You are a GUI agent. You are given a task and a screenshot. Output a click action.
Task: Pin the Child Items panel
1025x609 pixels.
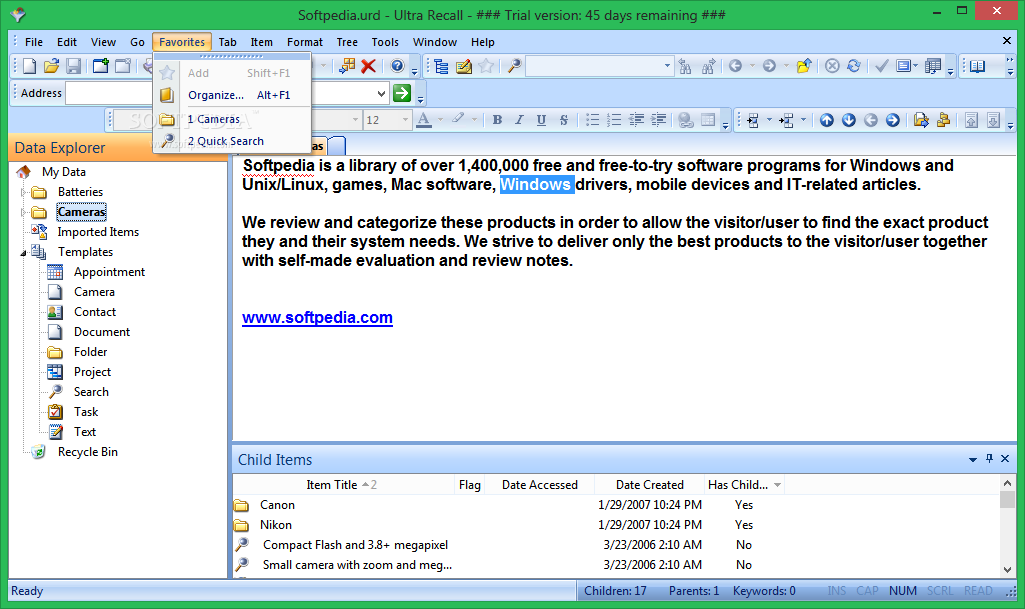pyautogui.click(x=989, y=459)
